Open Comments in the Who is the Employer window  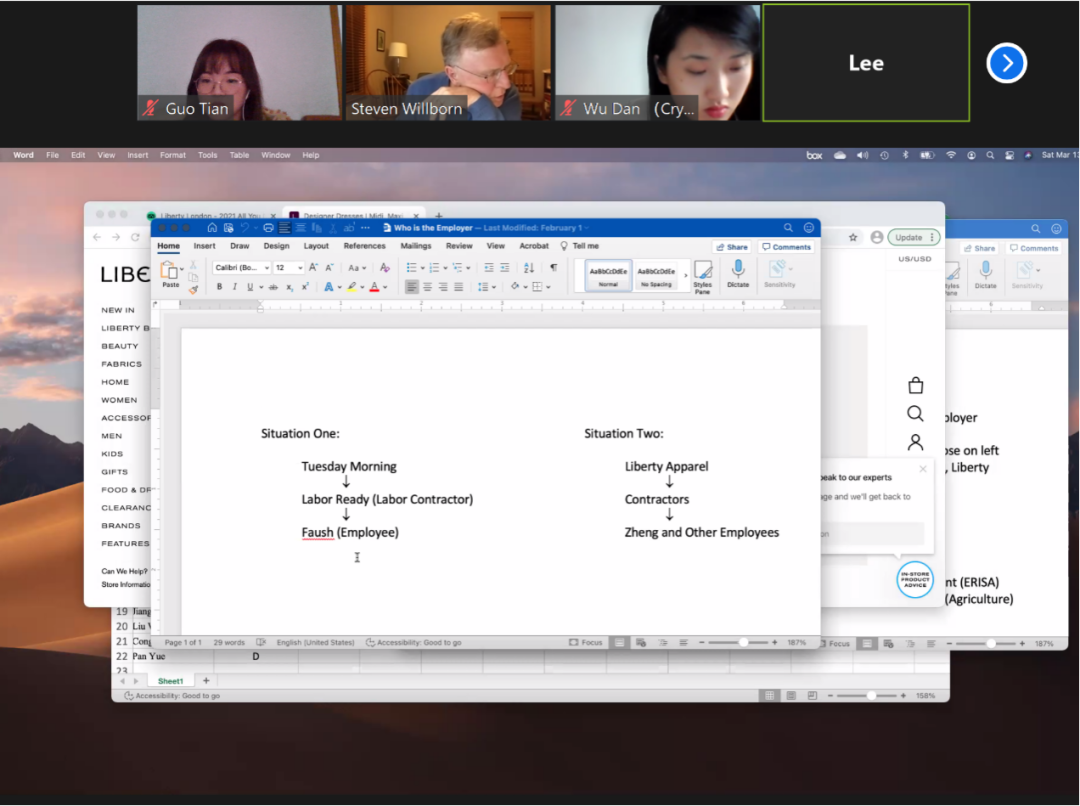tap(787, 247)
